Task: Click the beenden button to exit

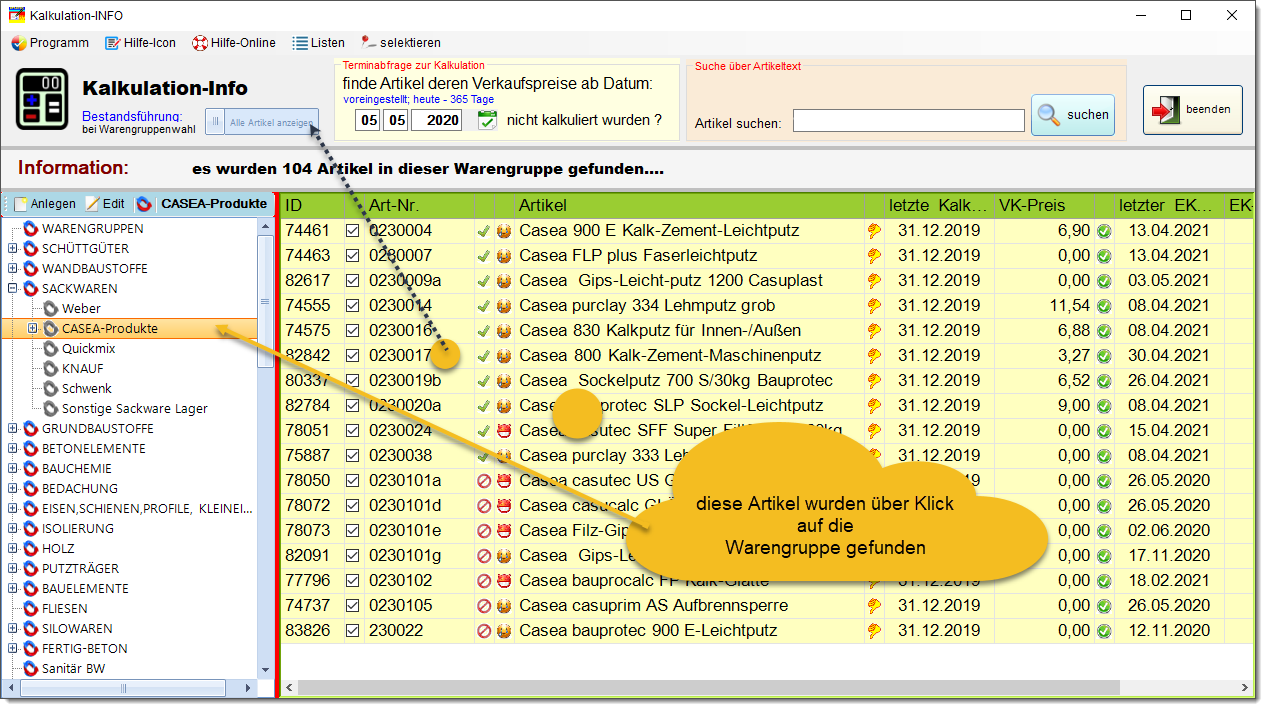Action: coord(1193,110)
